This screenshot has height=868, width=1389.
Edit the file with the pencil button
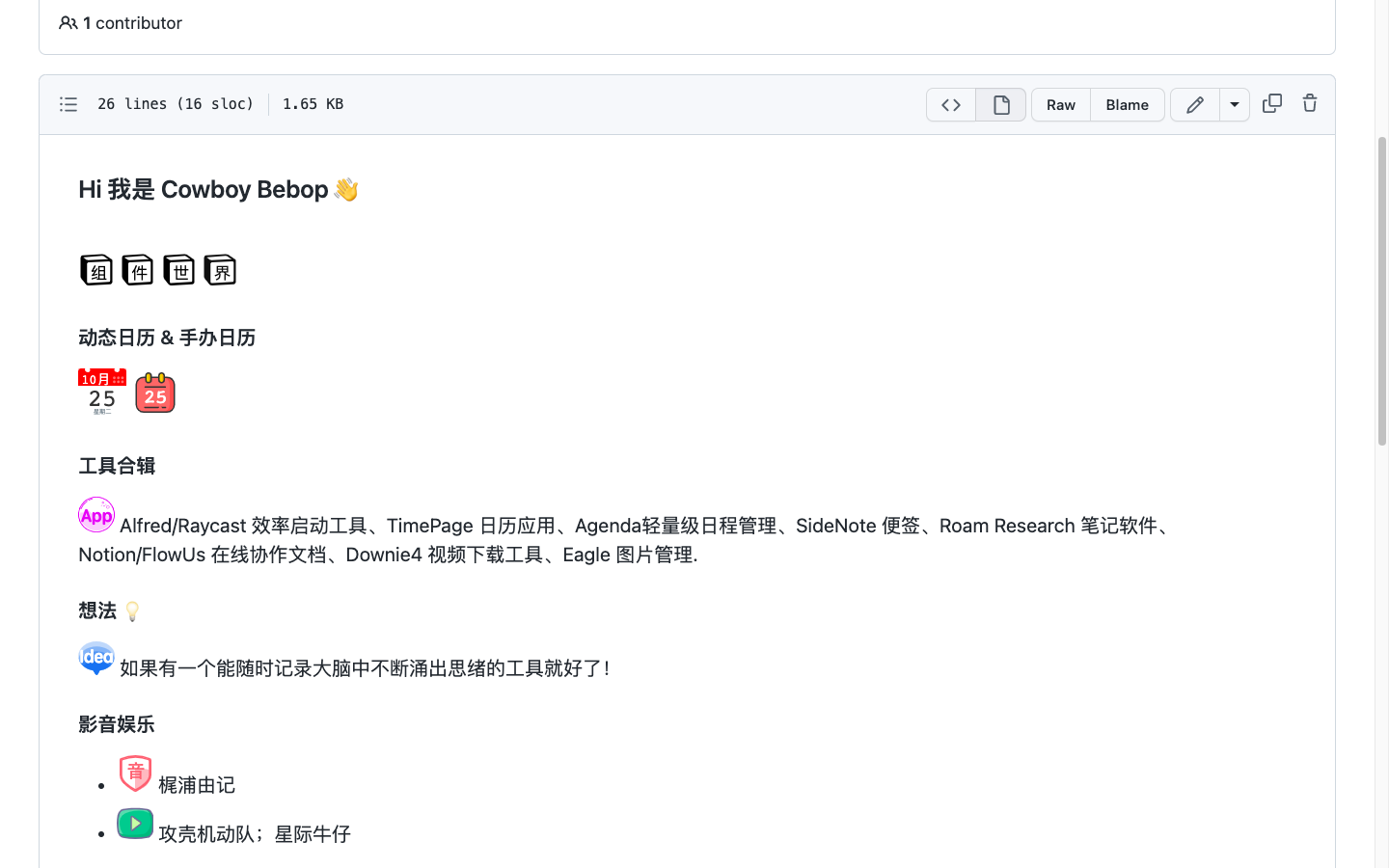pyautogui.click(x=1194, y=104)
